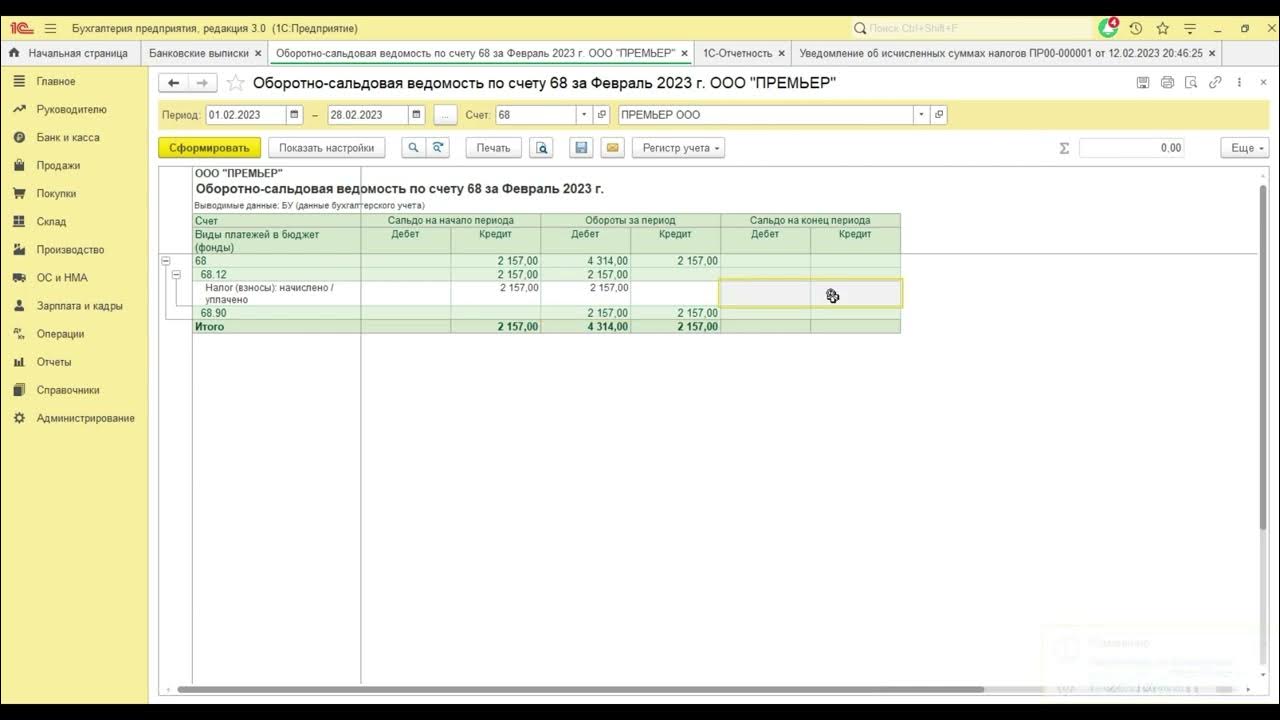Switch to Банковские выписки tab
Viewport: 1280px width, 720px height.
click(x=198, y=53)
